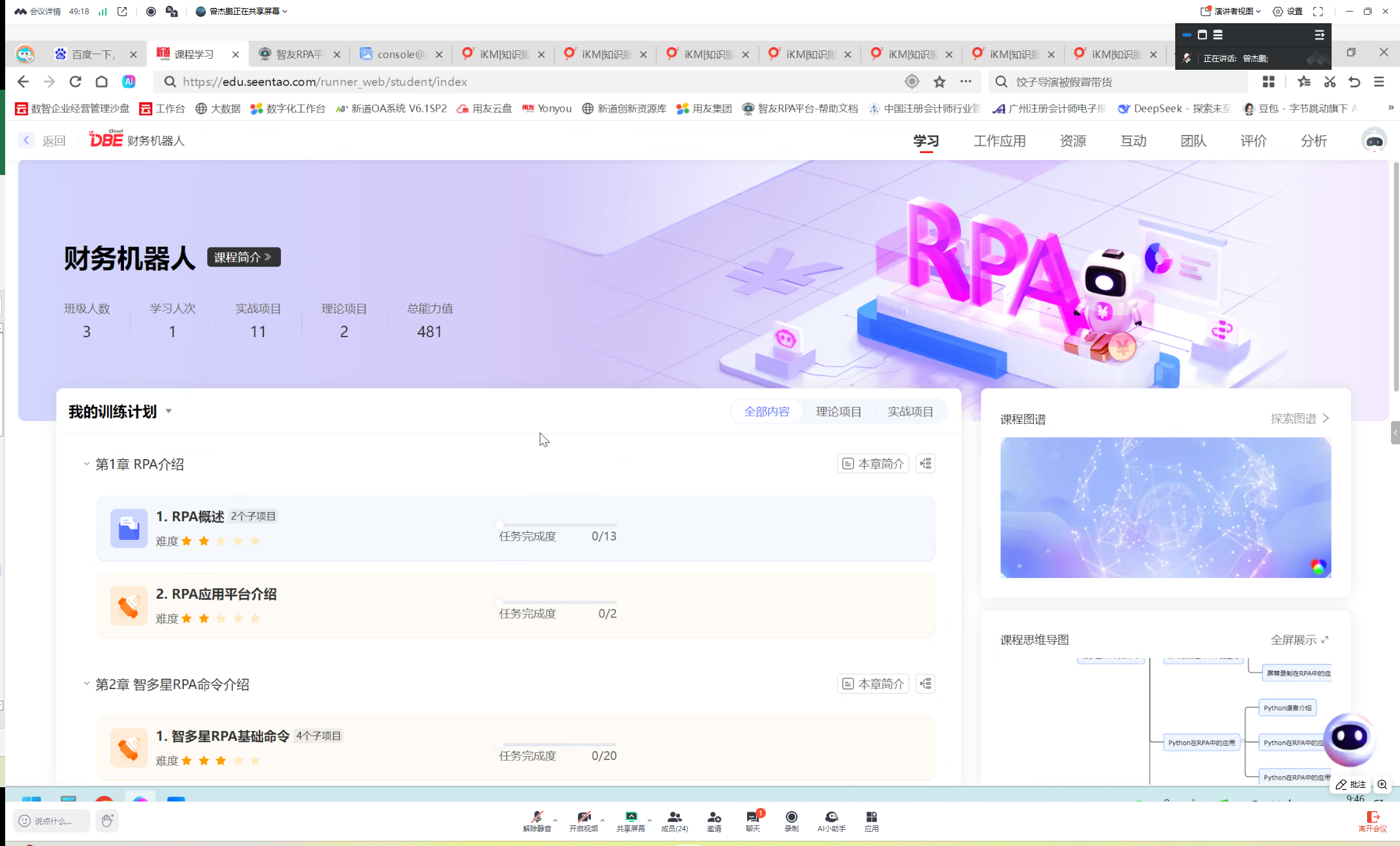Click the 课程图谱 thumbnail image
Screen dimensions: 1400x846
pos(1165,507)
